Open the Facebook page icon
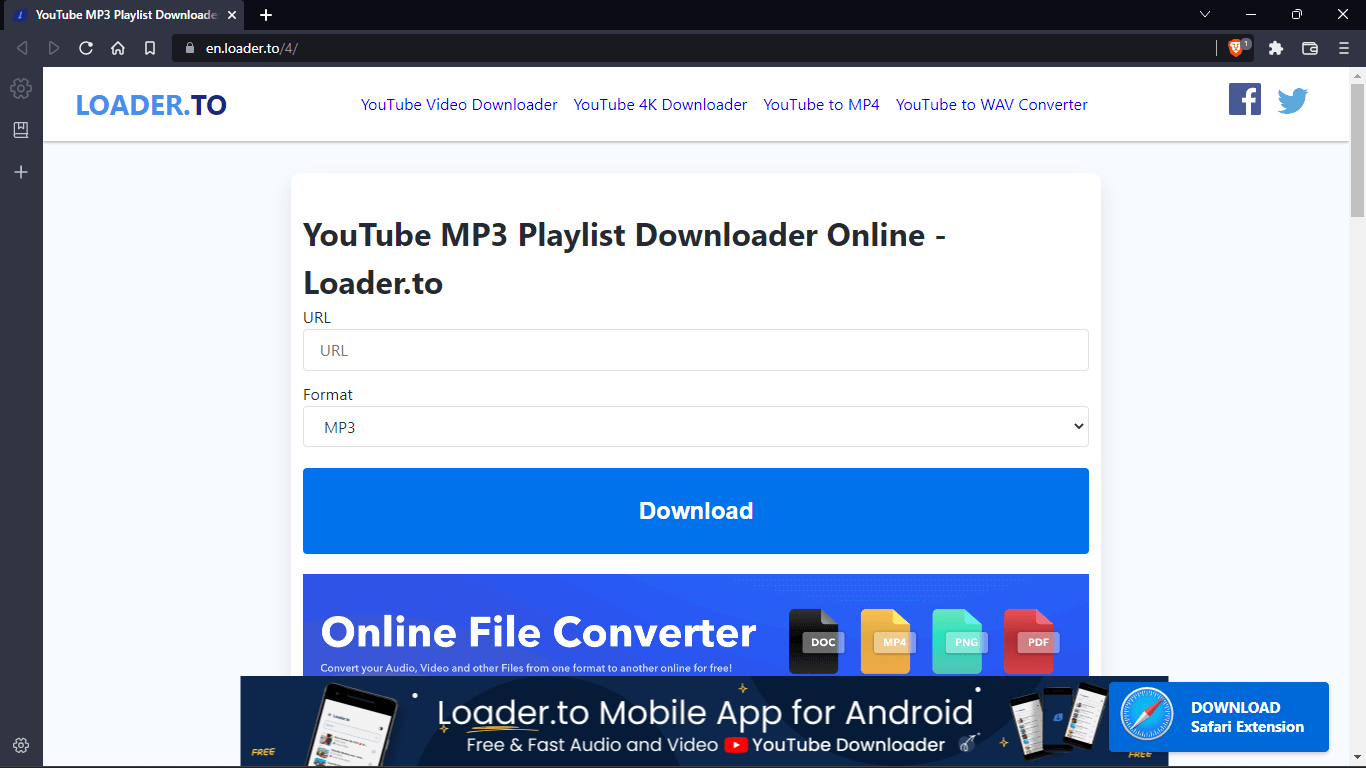 [1244, 99]
